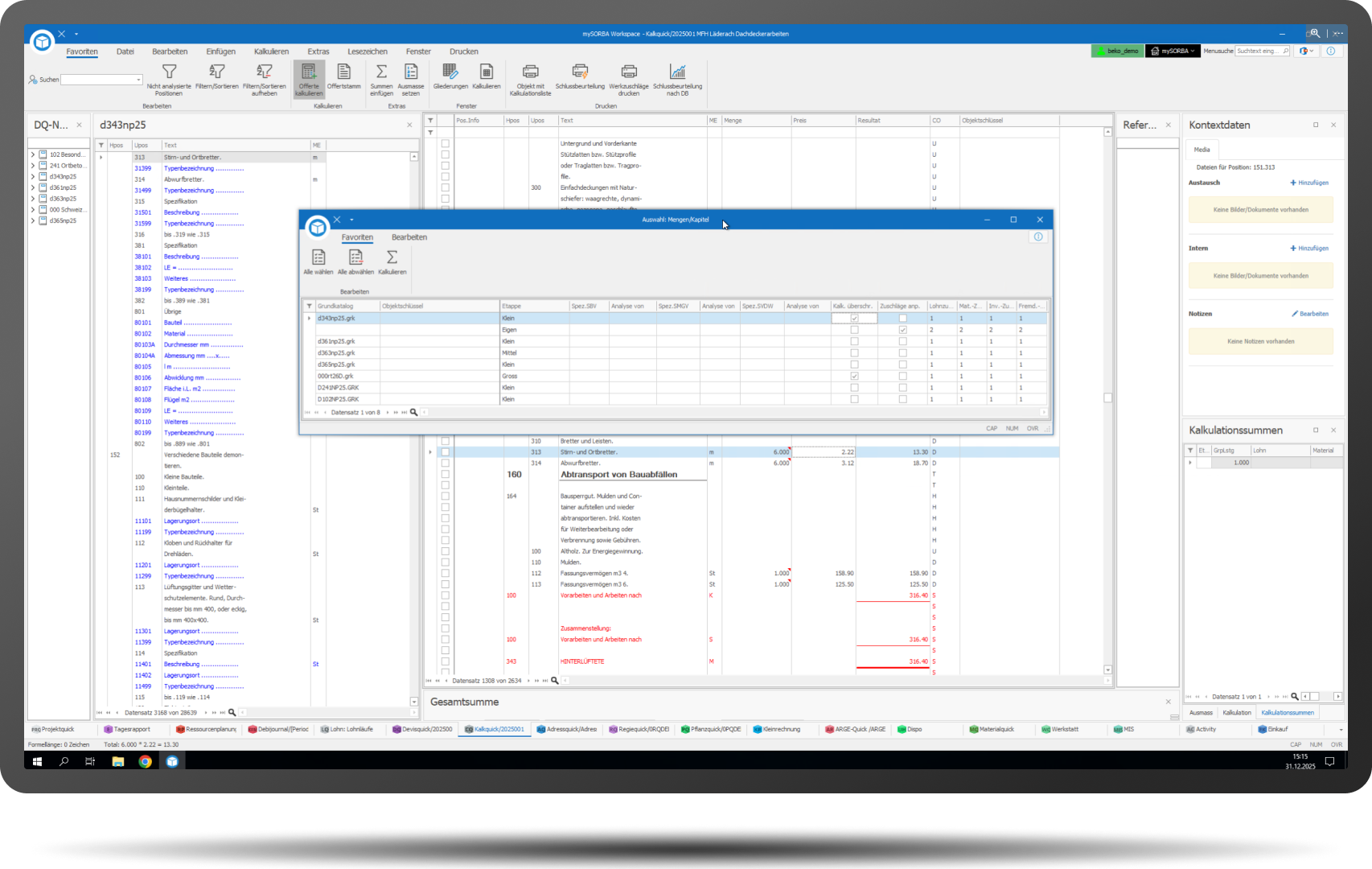Toggle Kalk. überschr. checkbox for 000rt26D.grk
This screenshot has width=1372, height=869.
click(854, 376)
